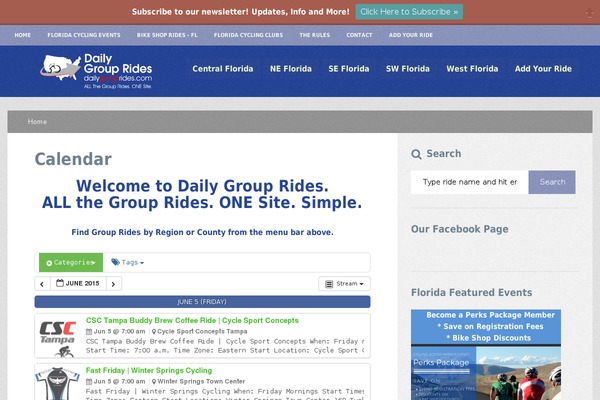Click Winter Springs Town Center location
The image size is (600, 400).
click(199, 382)
